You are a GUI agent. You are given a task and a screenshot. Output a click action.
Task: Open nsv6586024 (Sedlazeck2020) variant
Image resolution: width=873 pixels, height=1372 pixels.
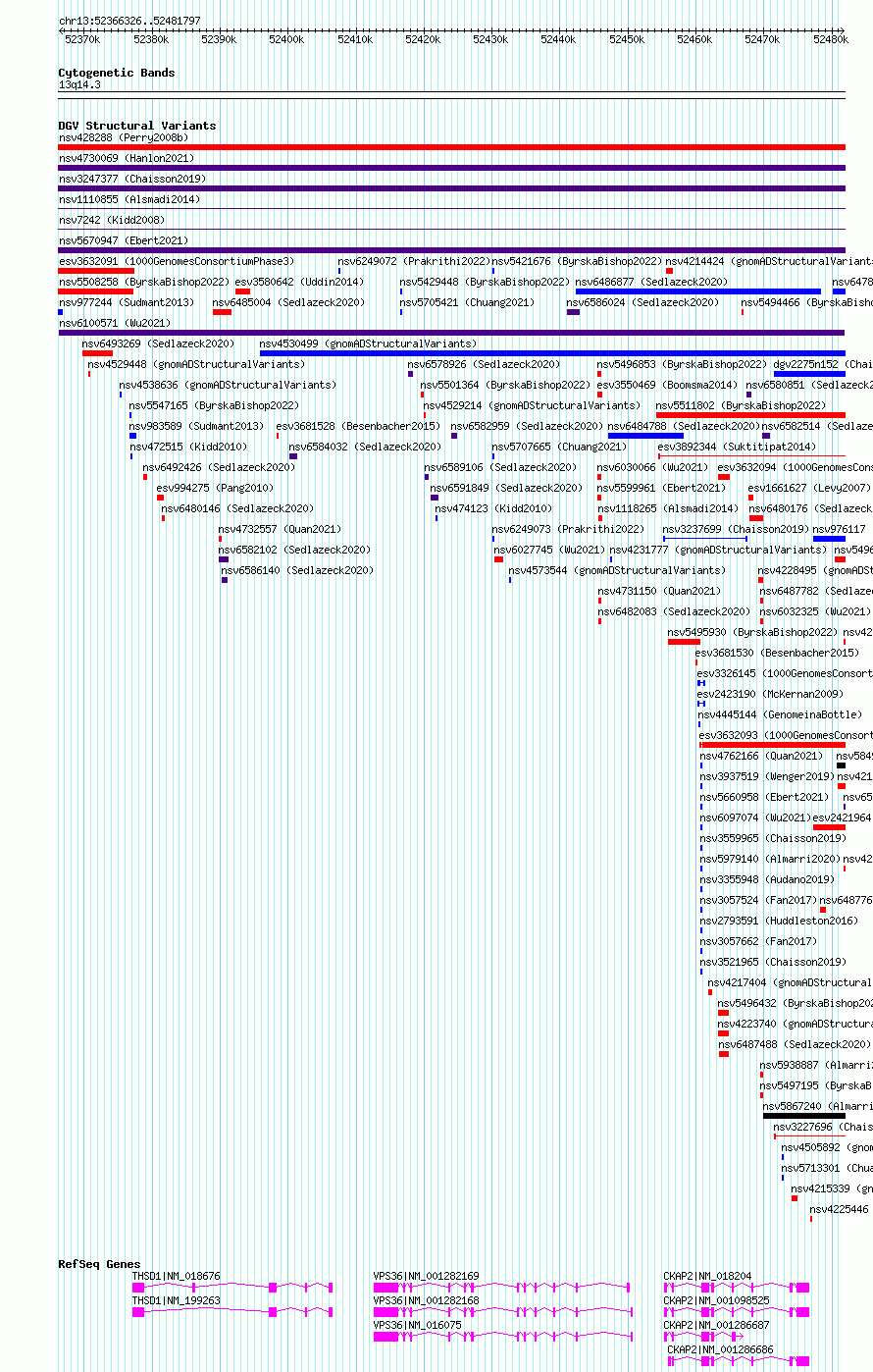[x=642, y=302]
